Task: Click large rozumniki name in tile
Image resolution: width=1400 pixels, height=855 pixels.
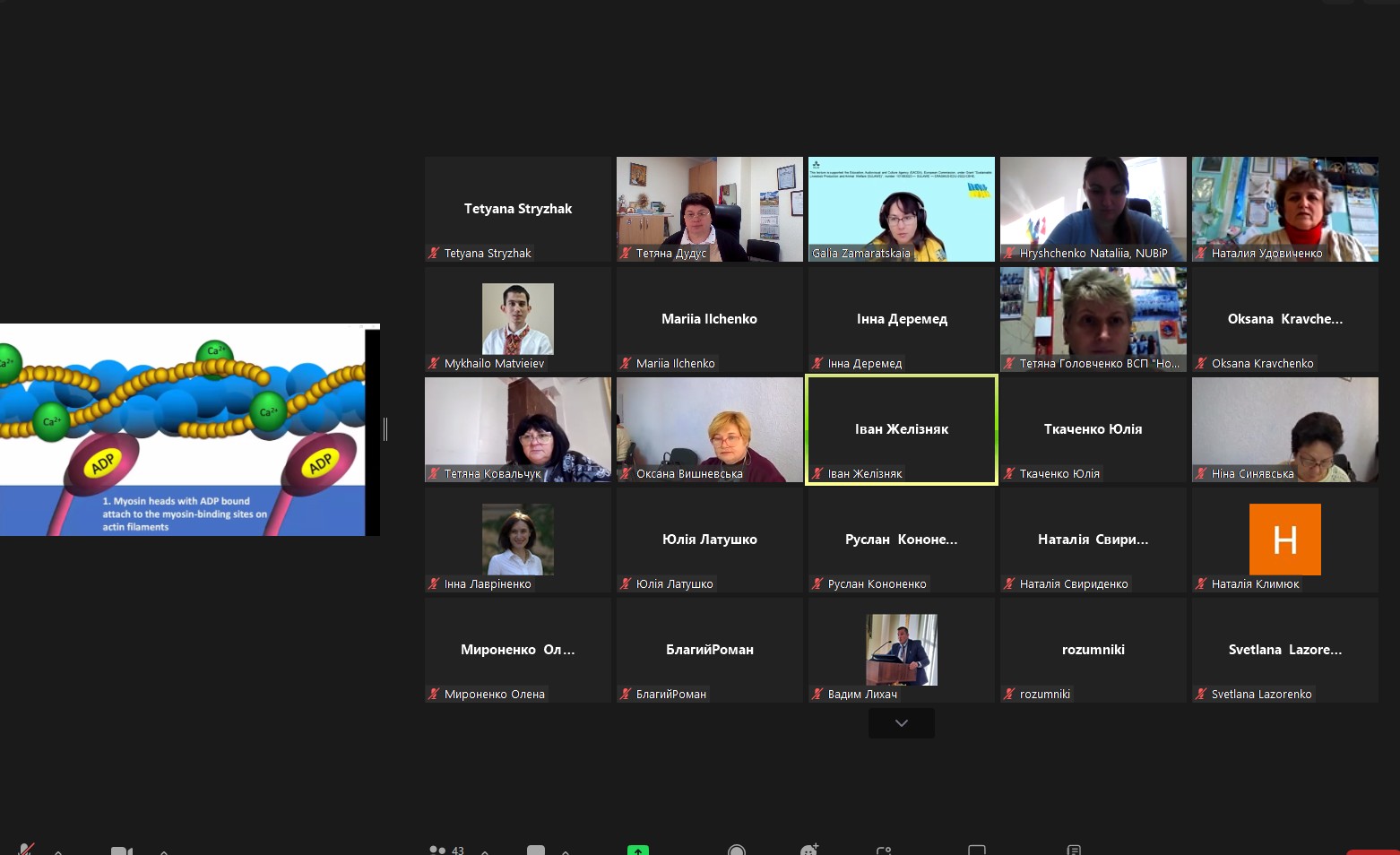Action: [1093, 650]
